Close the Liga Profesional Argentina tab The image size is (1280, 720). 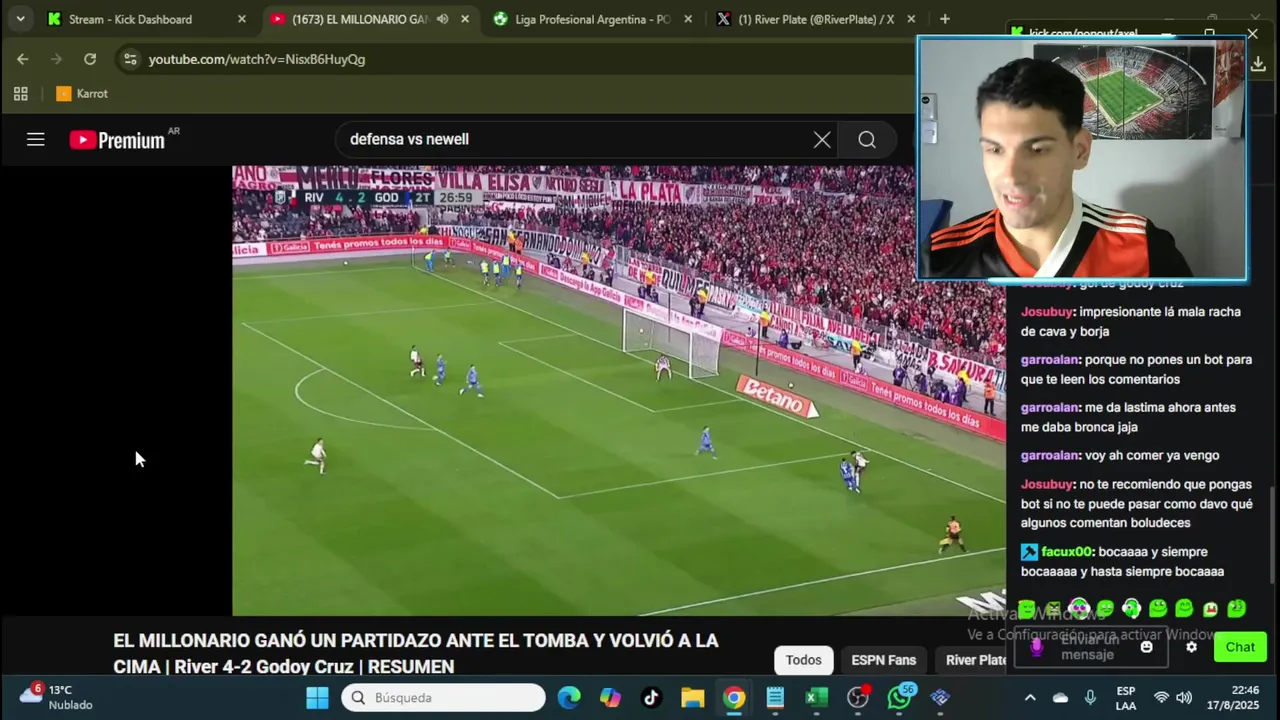pyautogui.click(x=688, y=19)
